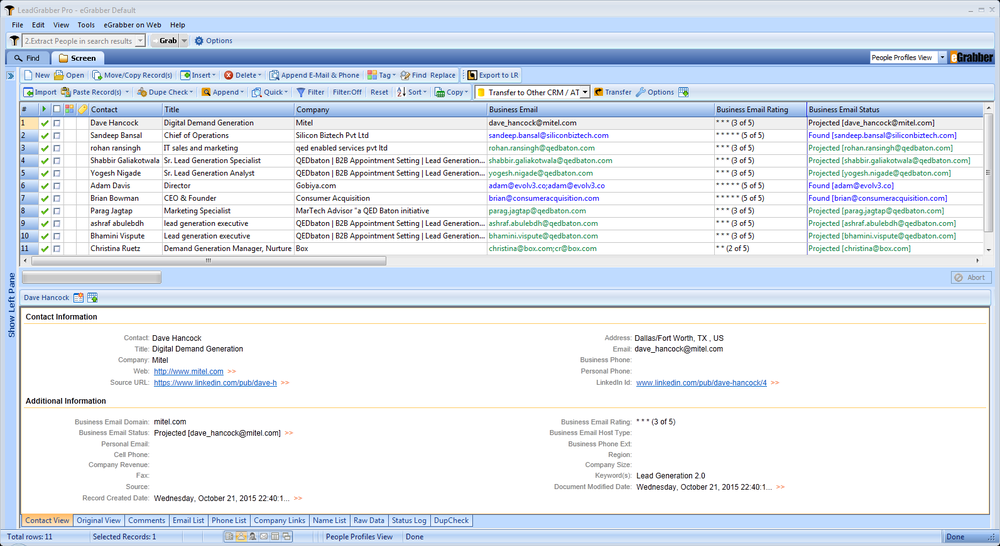The image size is (1000, 546).
Task: Open the File menu
Action: 17,25
